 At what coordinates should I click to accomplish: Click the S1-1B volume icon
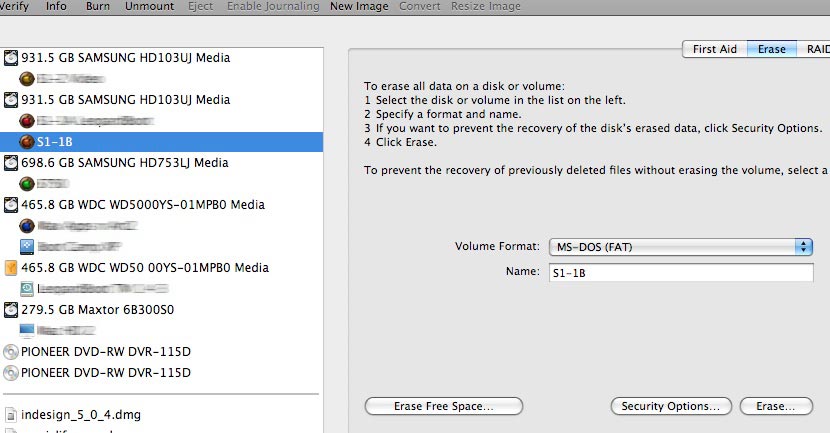pyautogui.click(x=26, y=142)
